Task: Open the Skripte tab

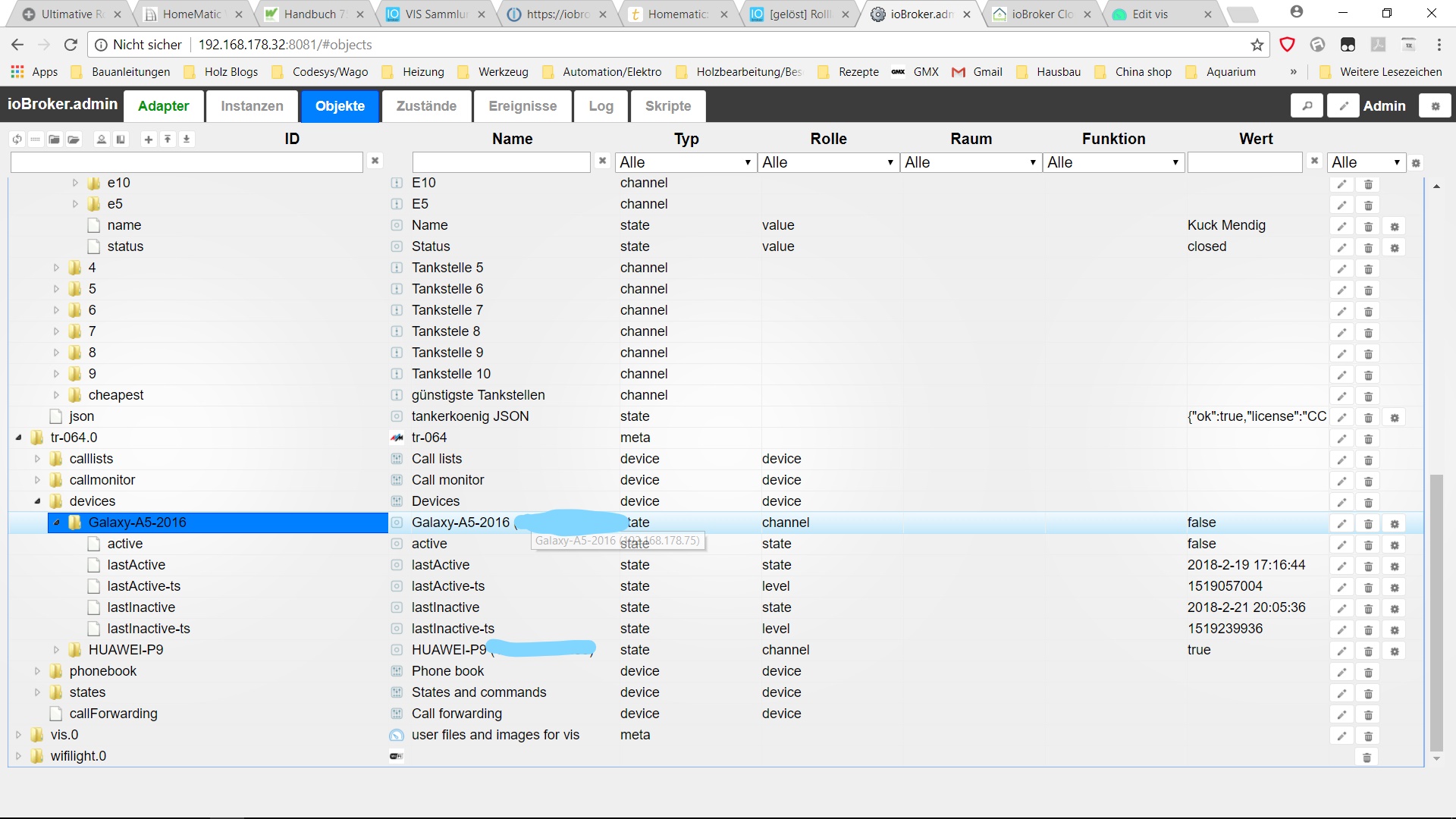Action: [x=667, y=106]
